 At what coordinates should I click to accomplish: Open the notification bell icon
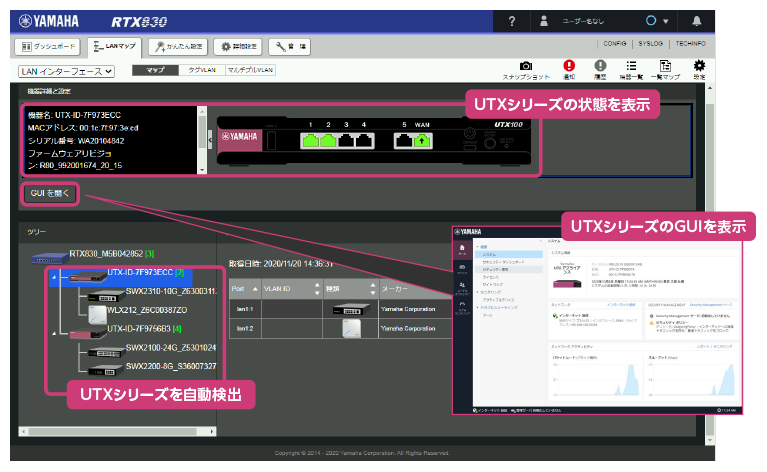click(x=697, y=21)
